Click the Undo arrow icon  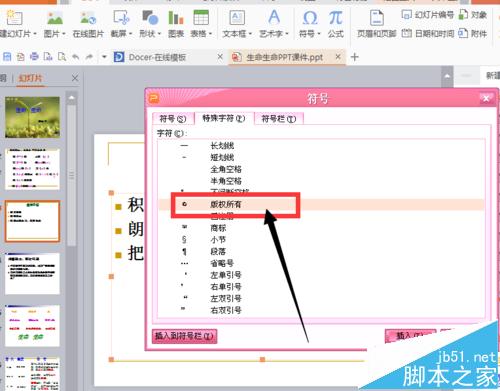(76, 57)
